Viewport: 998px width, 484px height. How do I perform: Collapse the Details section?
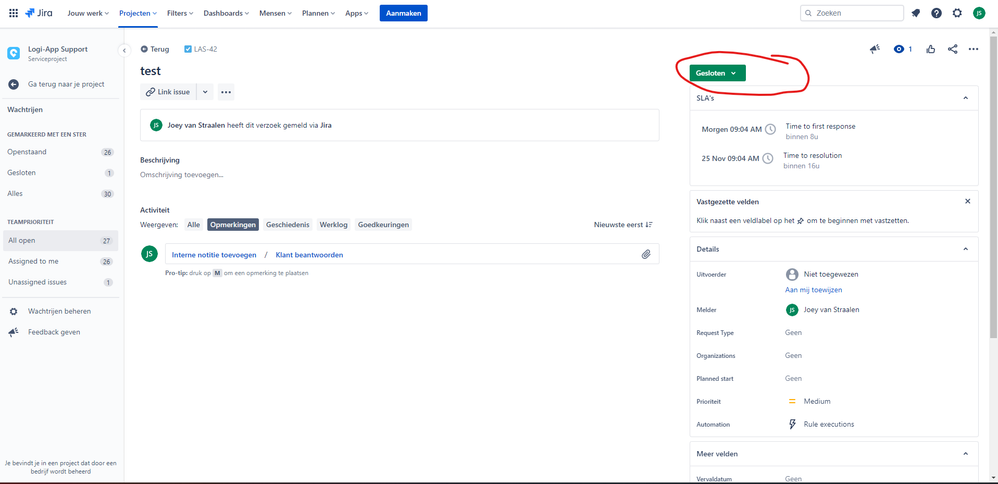click(x=965, y=249)
